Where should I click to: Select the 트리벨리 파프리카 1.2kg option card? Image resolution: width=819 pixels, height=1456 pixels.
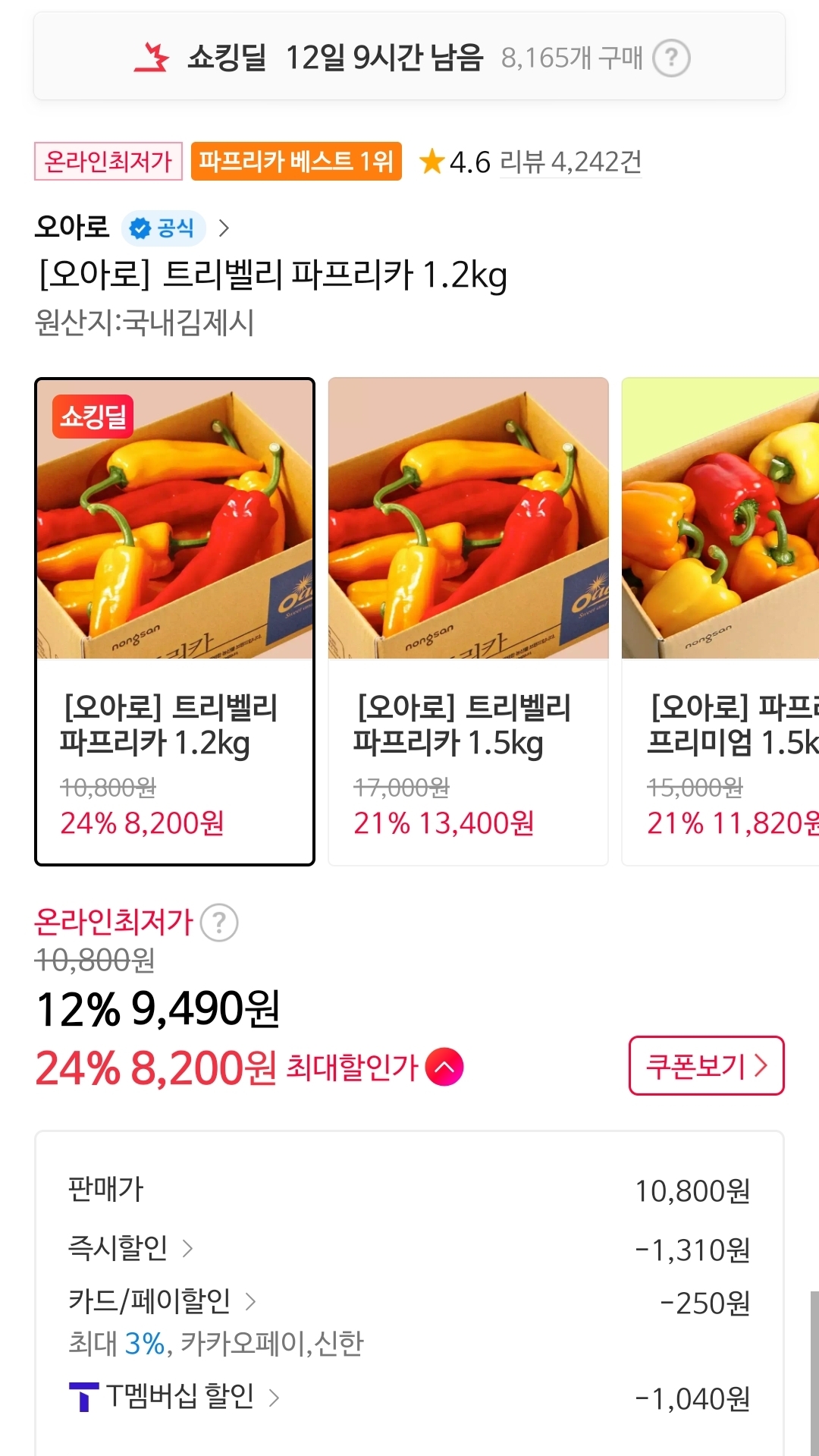point(174,621)
